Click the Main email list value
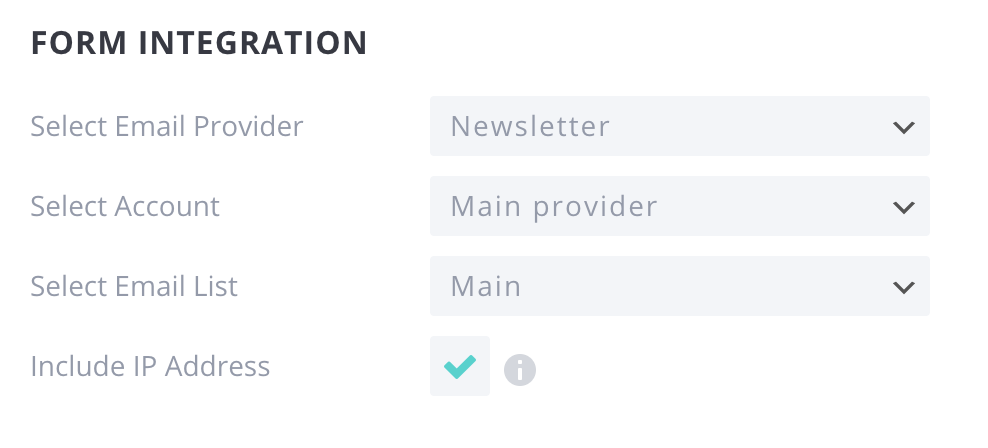988x448 pixels. click(486, 286)
